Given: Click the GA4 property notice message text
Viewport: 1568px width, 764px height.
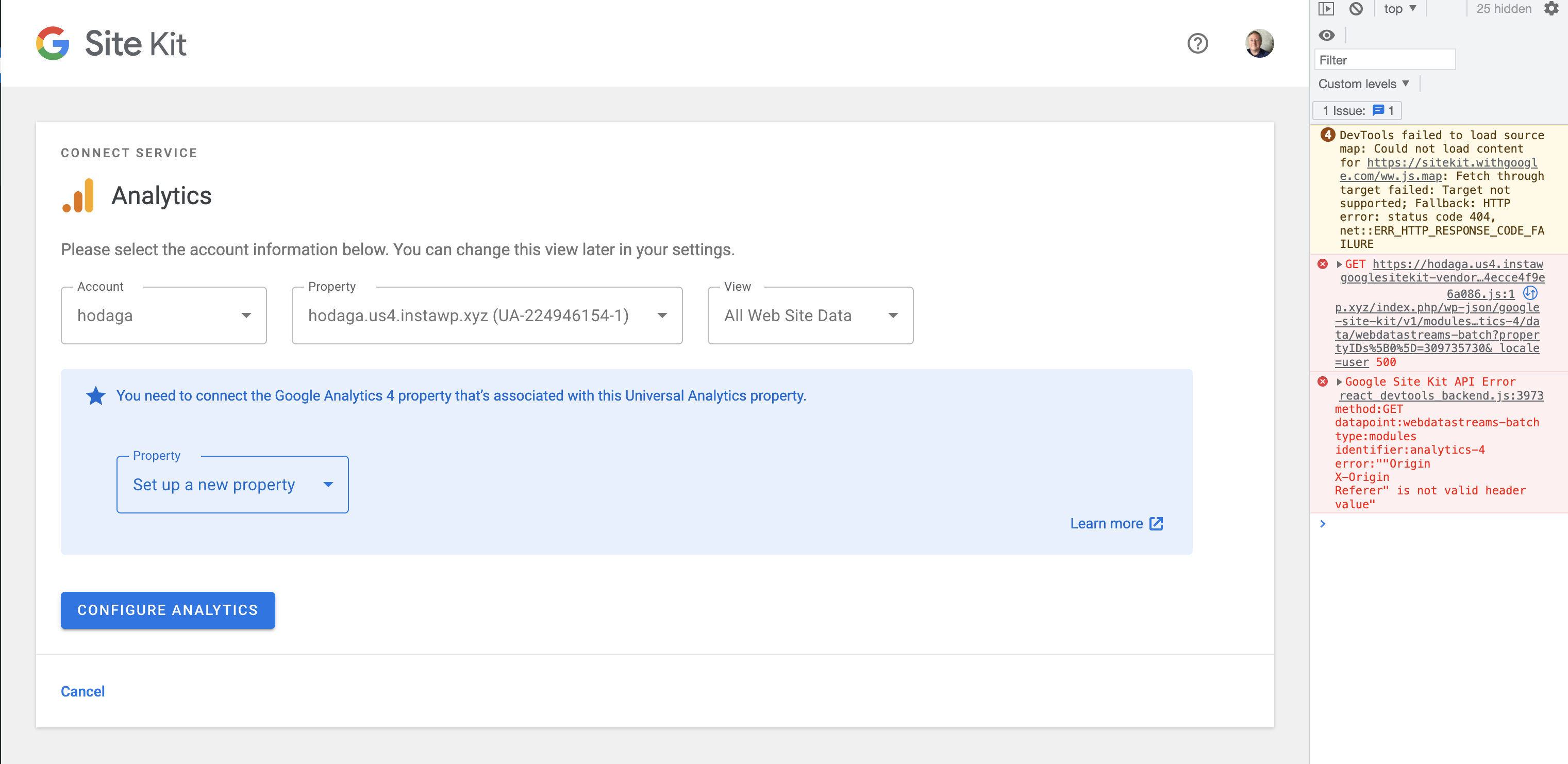Looking at the screenshot, I should (461, 396).
